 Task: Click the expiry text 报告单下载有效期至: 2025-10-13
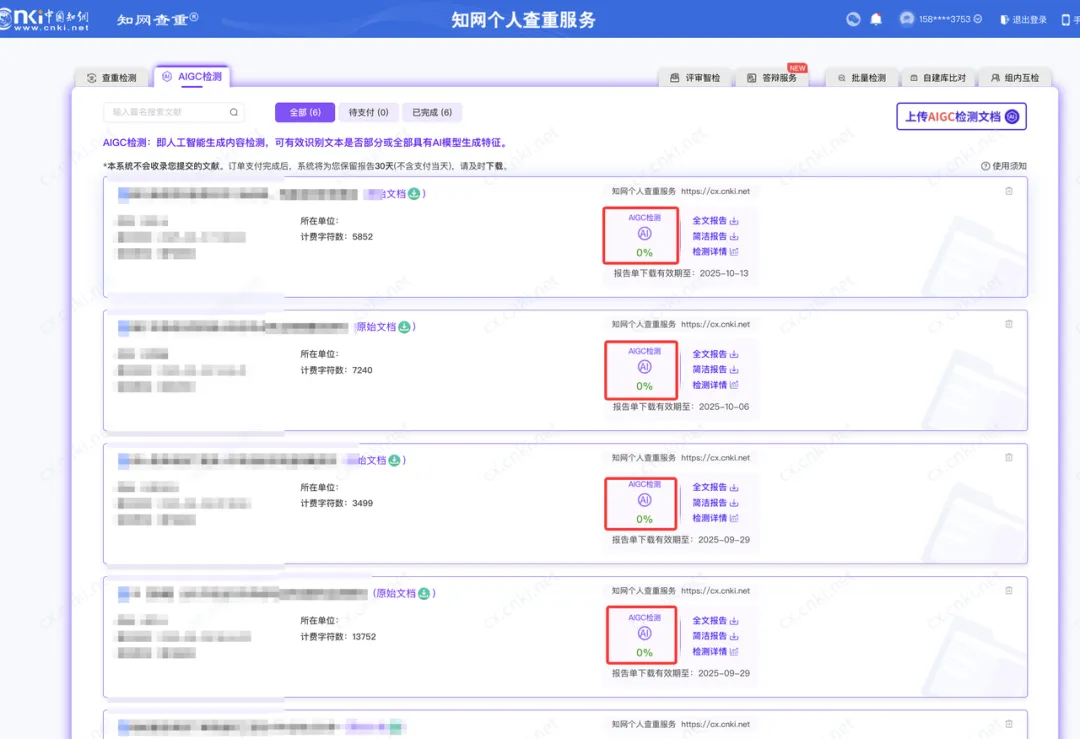(681, 273)
